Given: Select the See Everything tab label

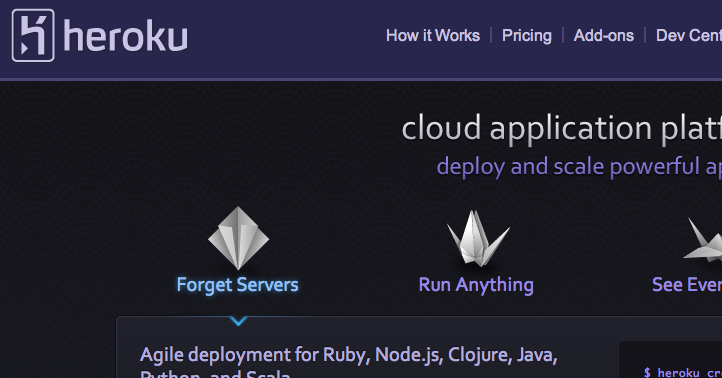Looking at the screenshot, I should pyautogui.click(x=687, y=285).
